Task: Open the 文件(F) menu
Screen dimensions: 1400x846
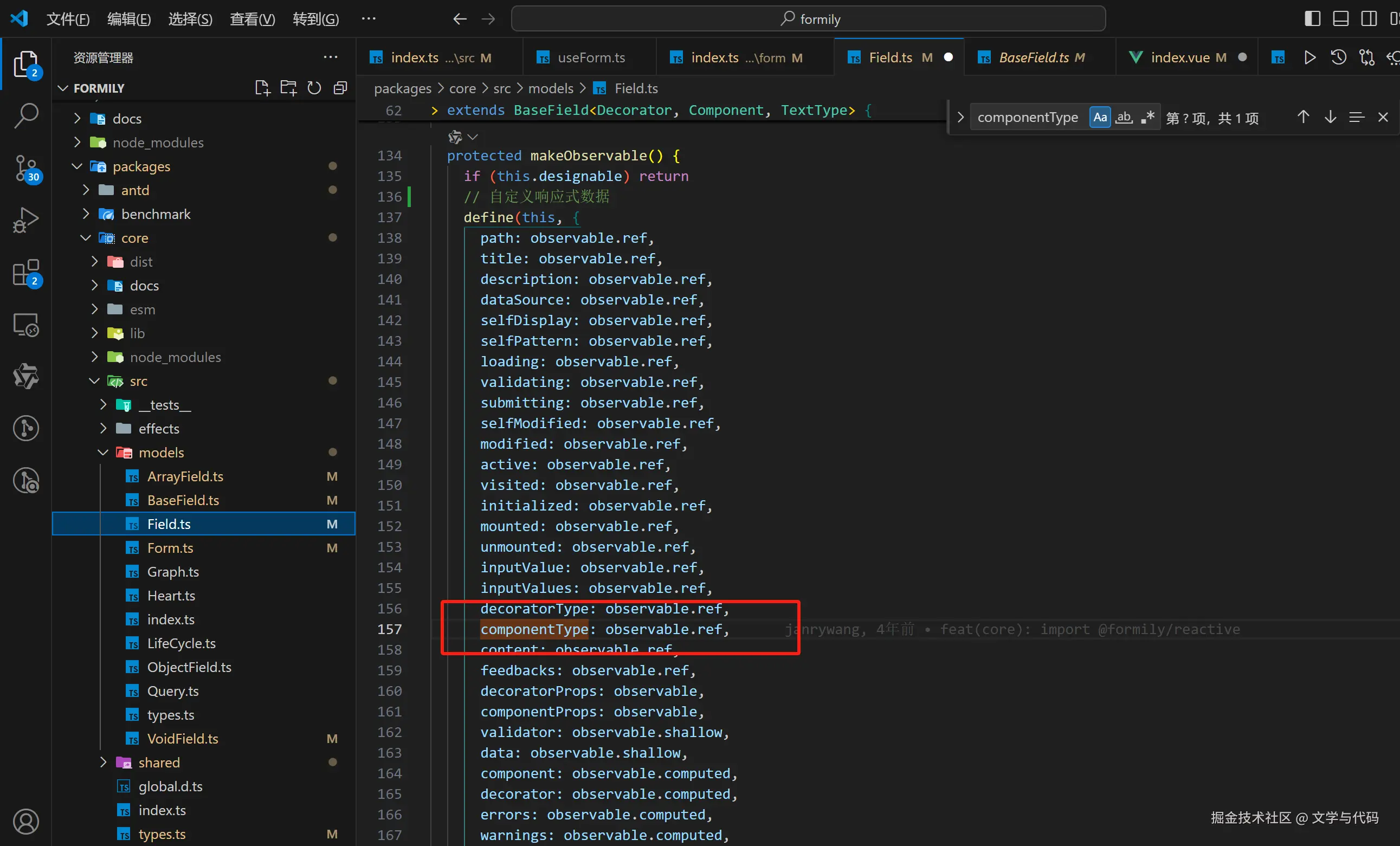Action: tap(68, 20)
